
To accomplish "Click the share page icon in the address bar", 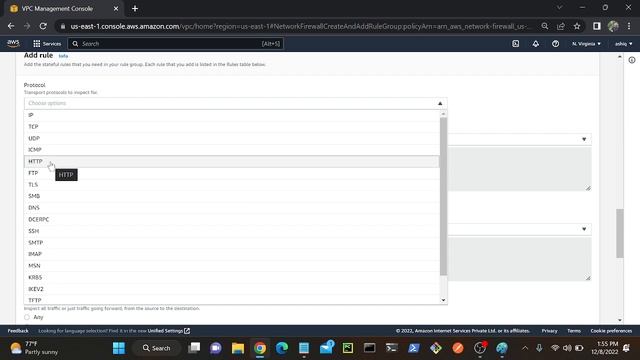I will point(561,26).
